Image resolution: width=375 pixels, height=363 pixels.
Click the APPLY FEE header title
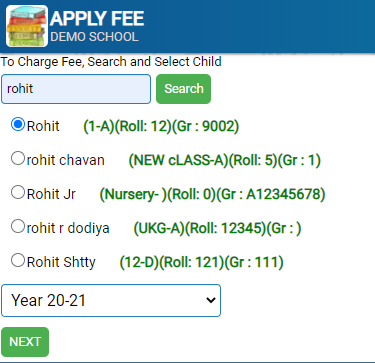pyautogui.click(x=97, y=19)
